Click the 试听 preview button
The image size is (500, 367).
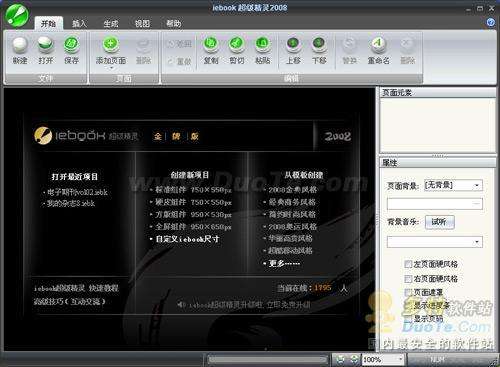(x=439, y=222)
